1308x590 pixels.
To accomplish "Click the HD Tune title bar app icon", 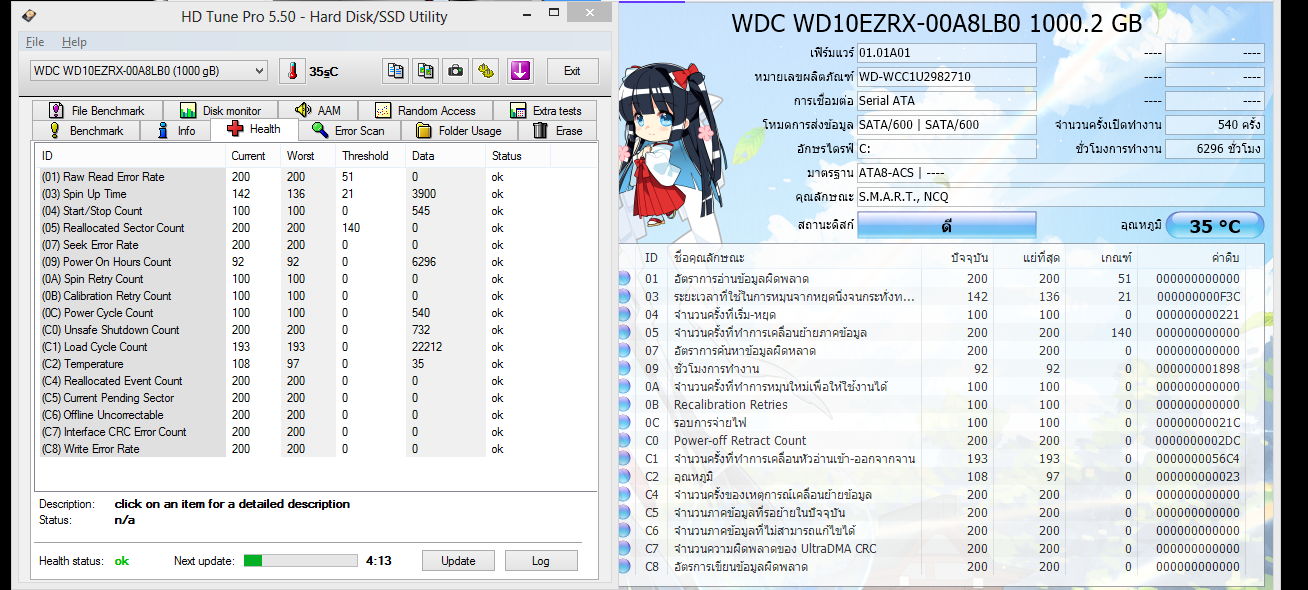I will coord(30,16).
